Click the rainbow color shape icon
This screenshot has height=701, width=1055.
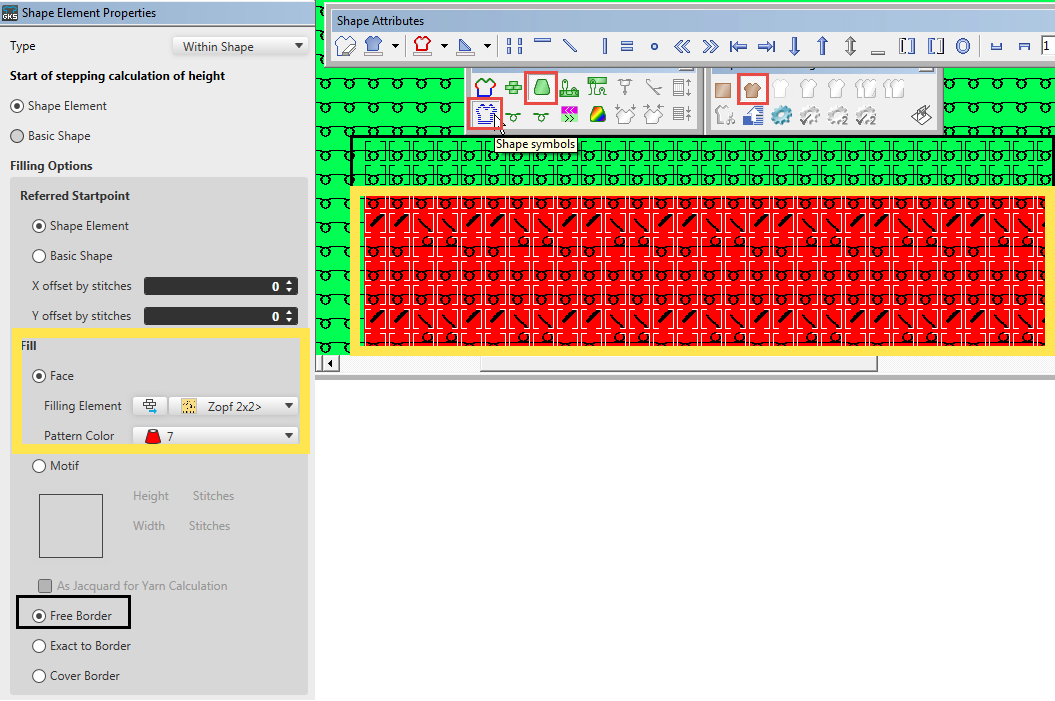coord(597,114)
